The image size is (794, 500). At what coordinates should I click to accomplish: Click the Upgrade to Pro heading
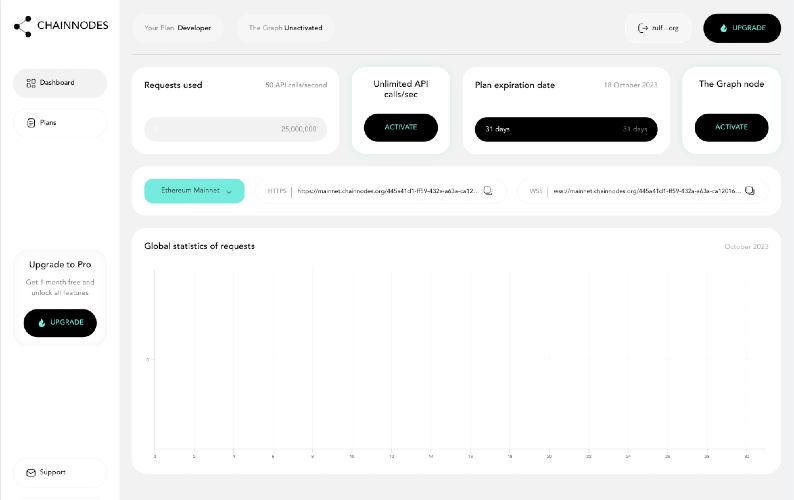click(x=60, y=264)
